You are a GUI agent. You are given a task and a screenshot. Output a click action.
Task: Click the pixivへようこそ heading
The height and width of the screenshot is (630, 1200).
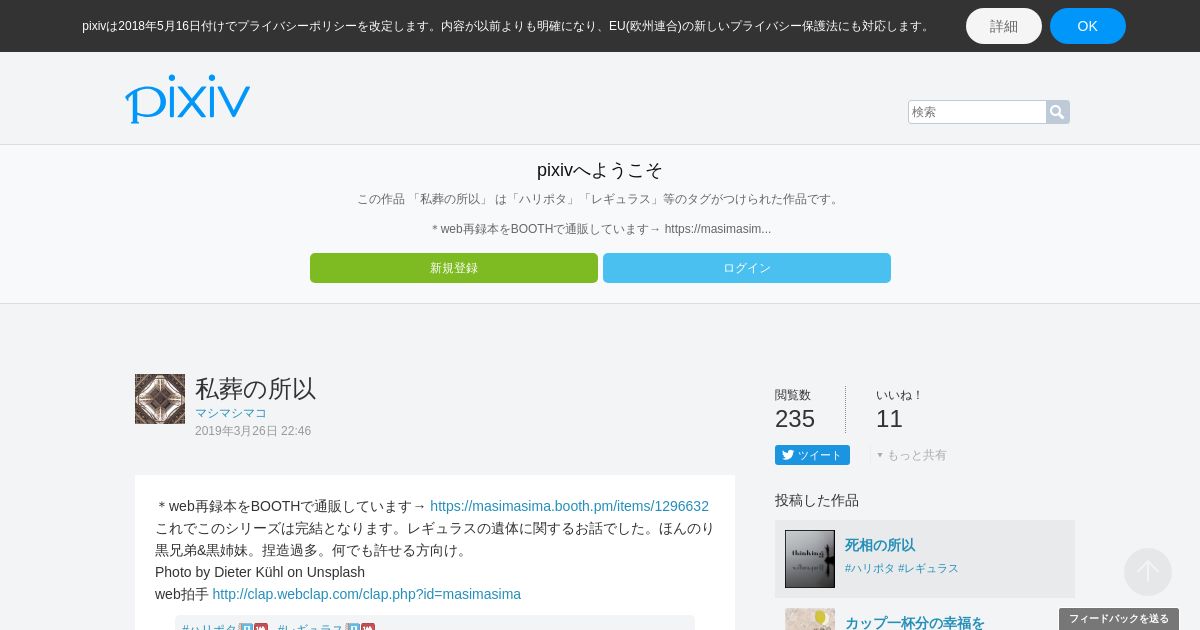[600, 170]
